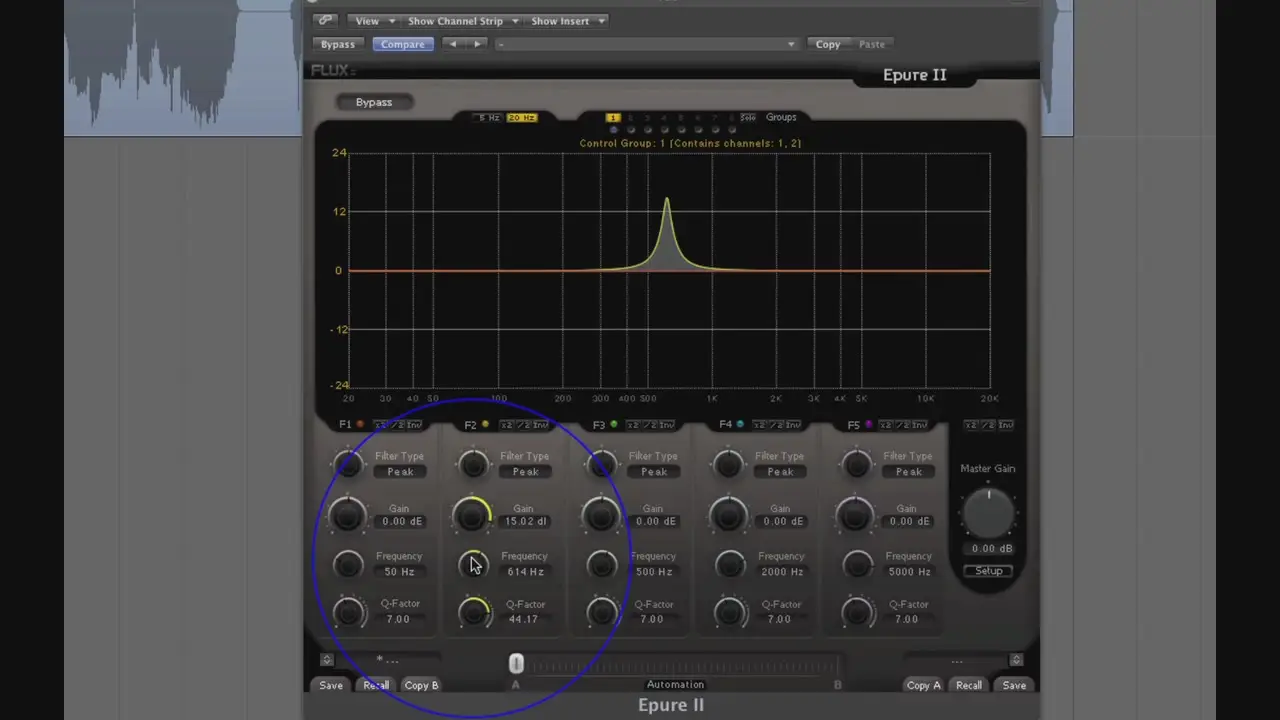Click F2 Q-Factor value 44.17 field

click(523, 619)
